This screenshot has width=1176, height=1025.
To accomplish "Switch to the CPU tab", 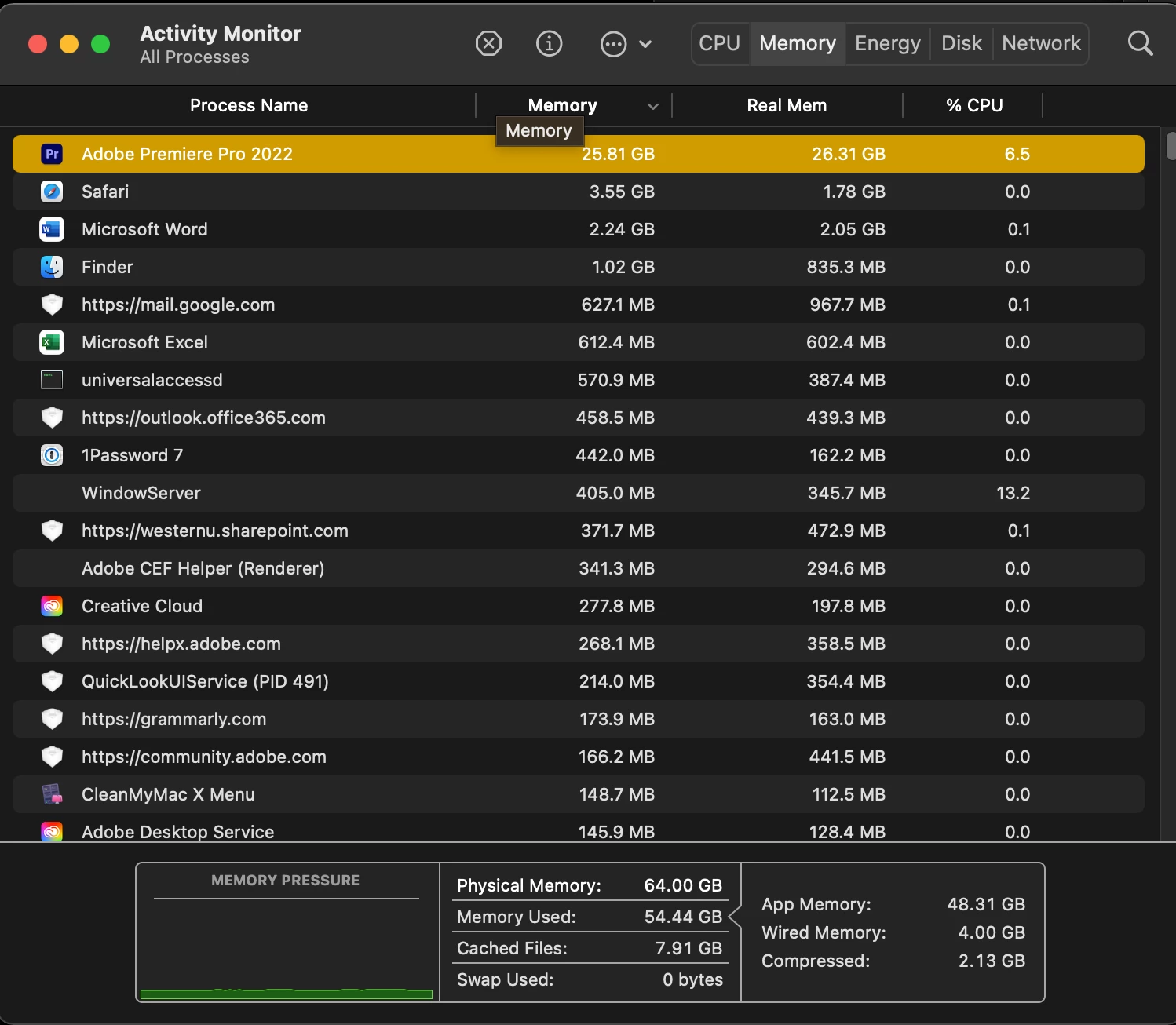I will click(x=720, y=43).
